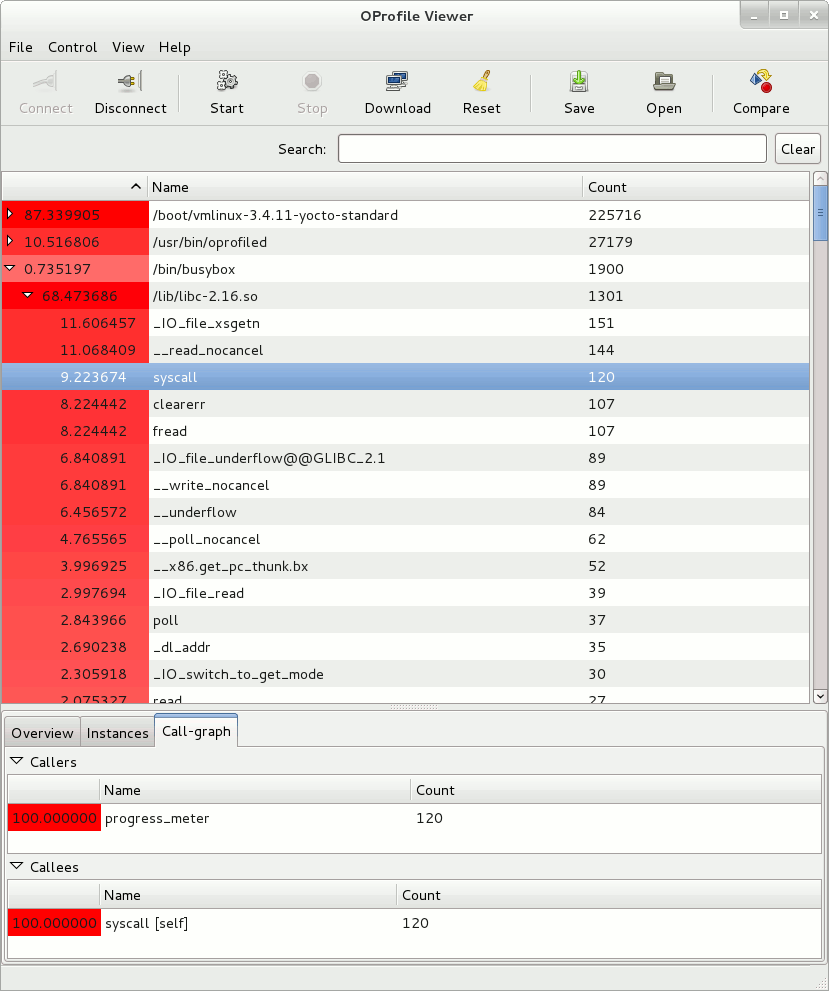The image size is (829, 991).
Task: Switch to the Instances tab
Action: (x=117, y=733)
